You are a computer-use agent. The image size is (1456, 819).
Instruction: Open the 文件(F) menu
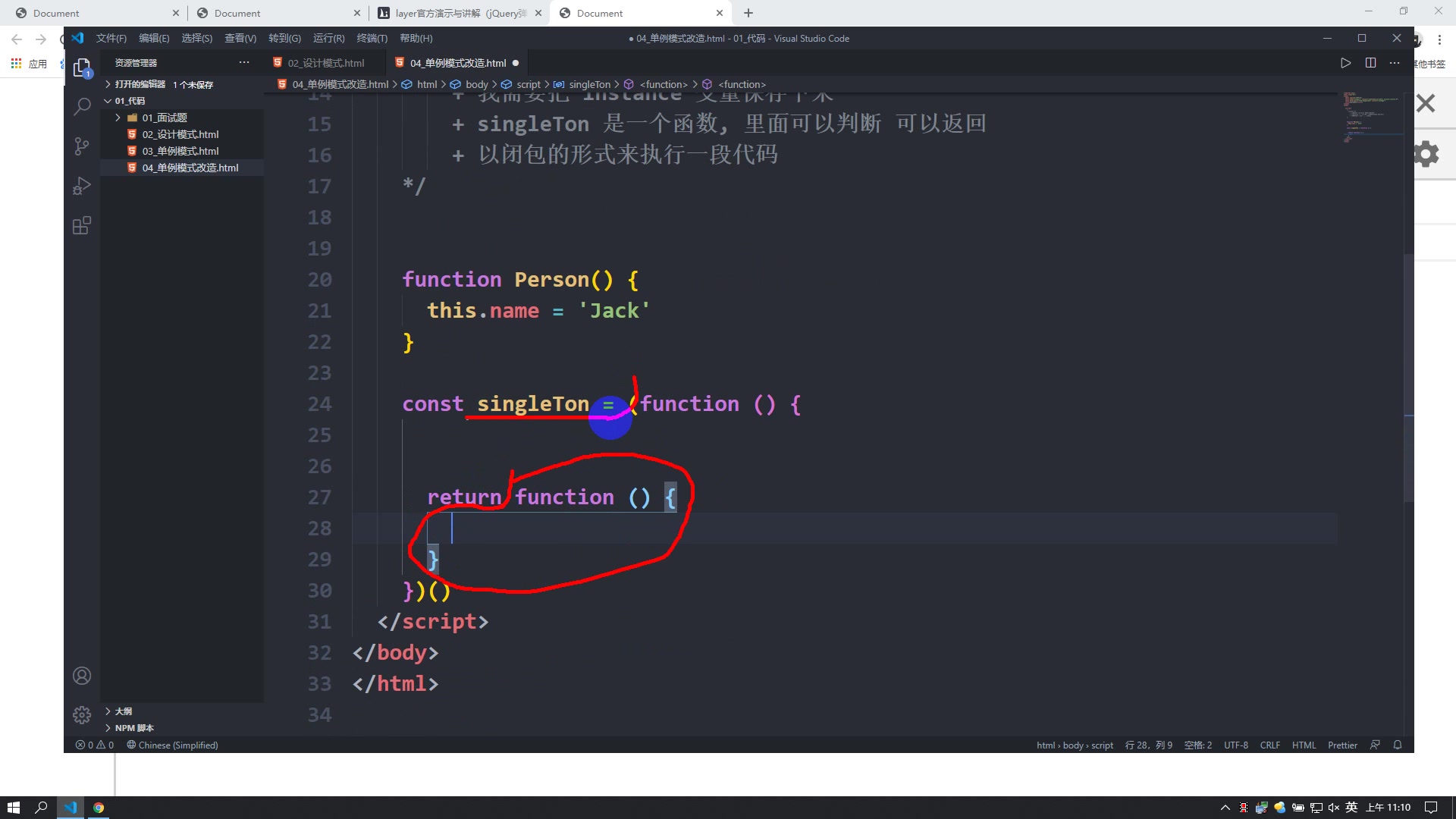click(x=111, y=38)
